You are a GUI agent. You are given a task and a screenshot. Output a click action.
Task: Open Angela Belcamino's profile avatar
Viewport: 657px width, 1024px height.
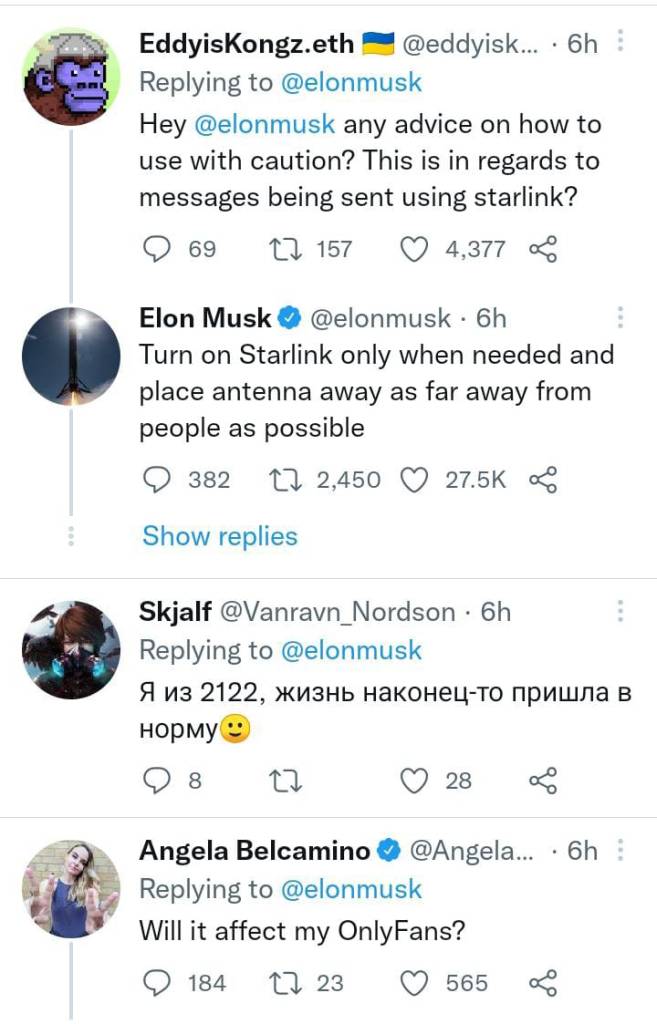pyautogui.click(x=71, y=887)
